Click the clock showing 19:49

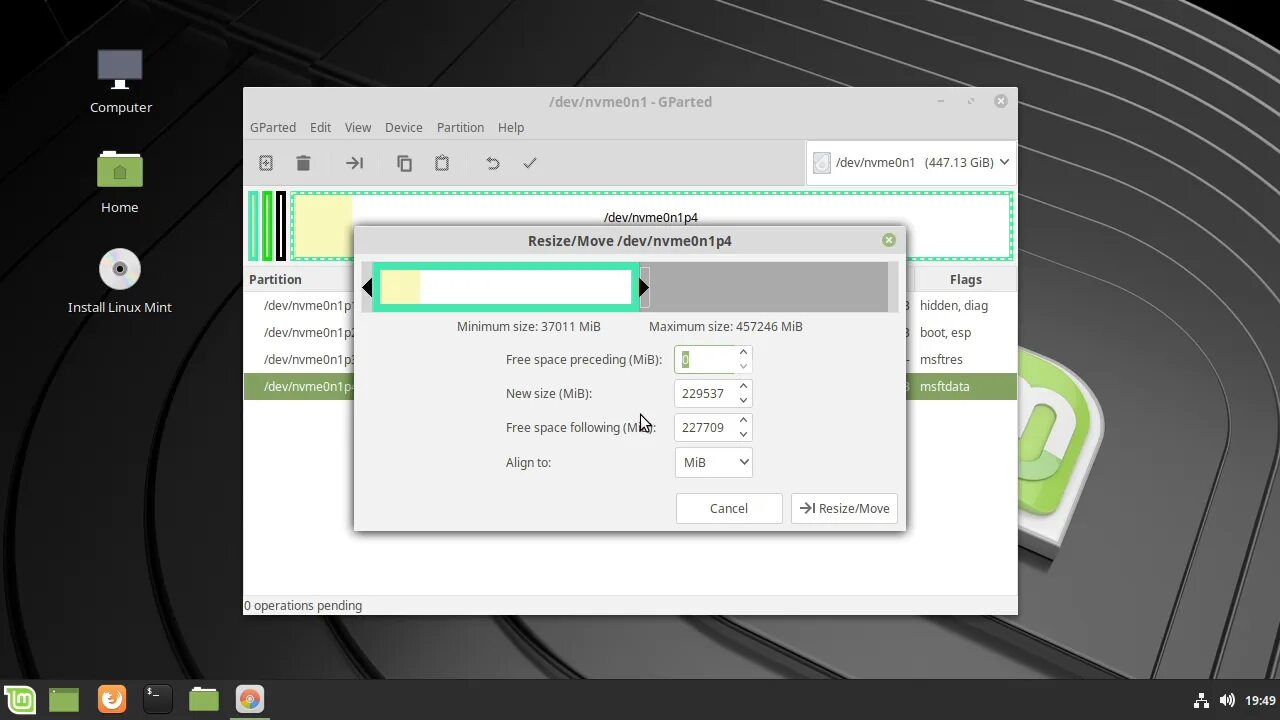pyautogui.click(x=1261, y=700)
